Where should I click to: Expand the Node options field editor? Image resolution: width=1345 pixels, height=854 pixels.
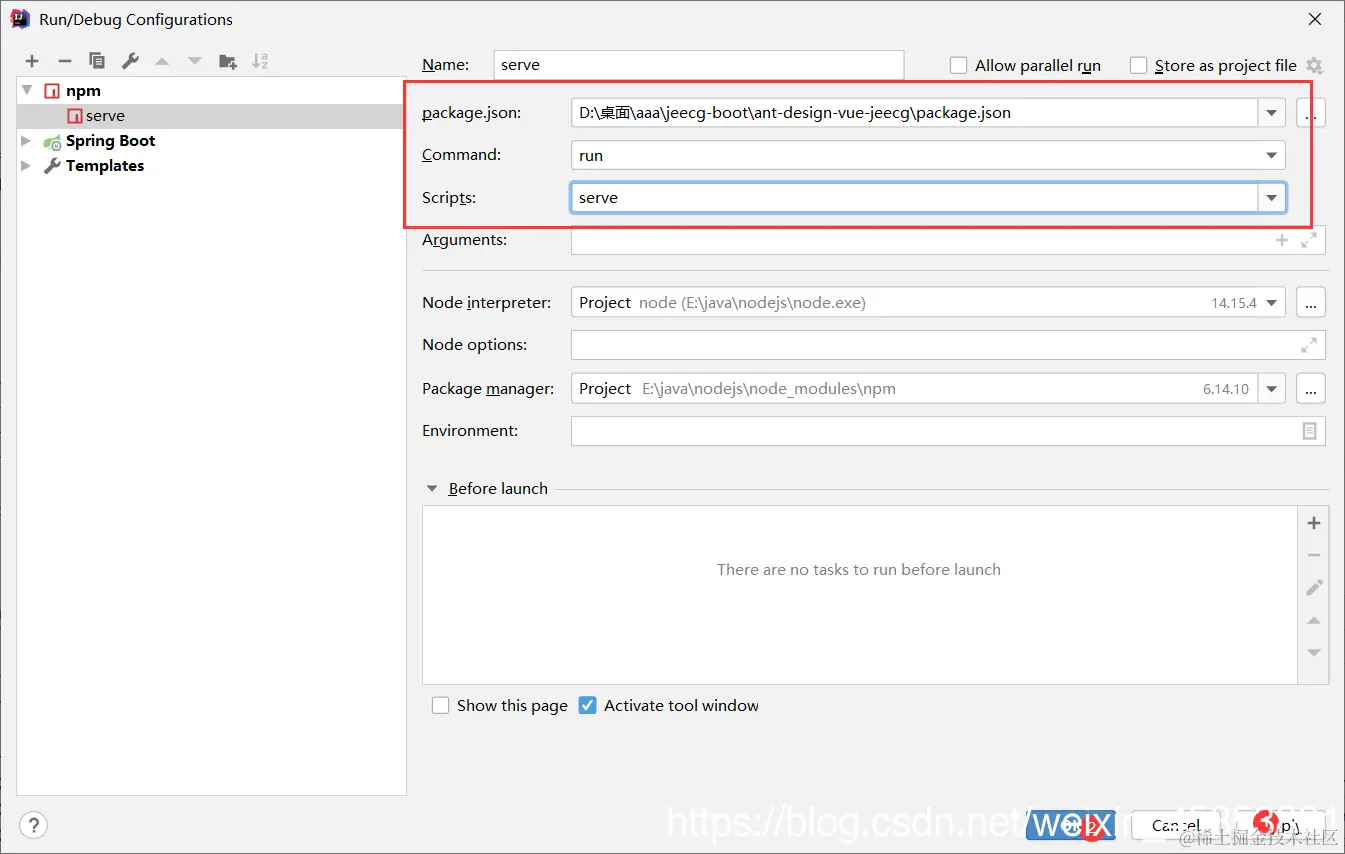point(1308,345)
